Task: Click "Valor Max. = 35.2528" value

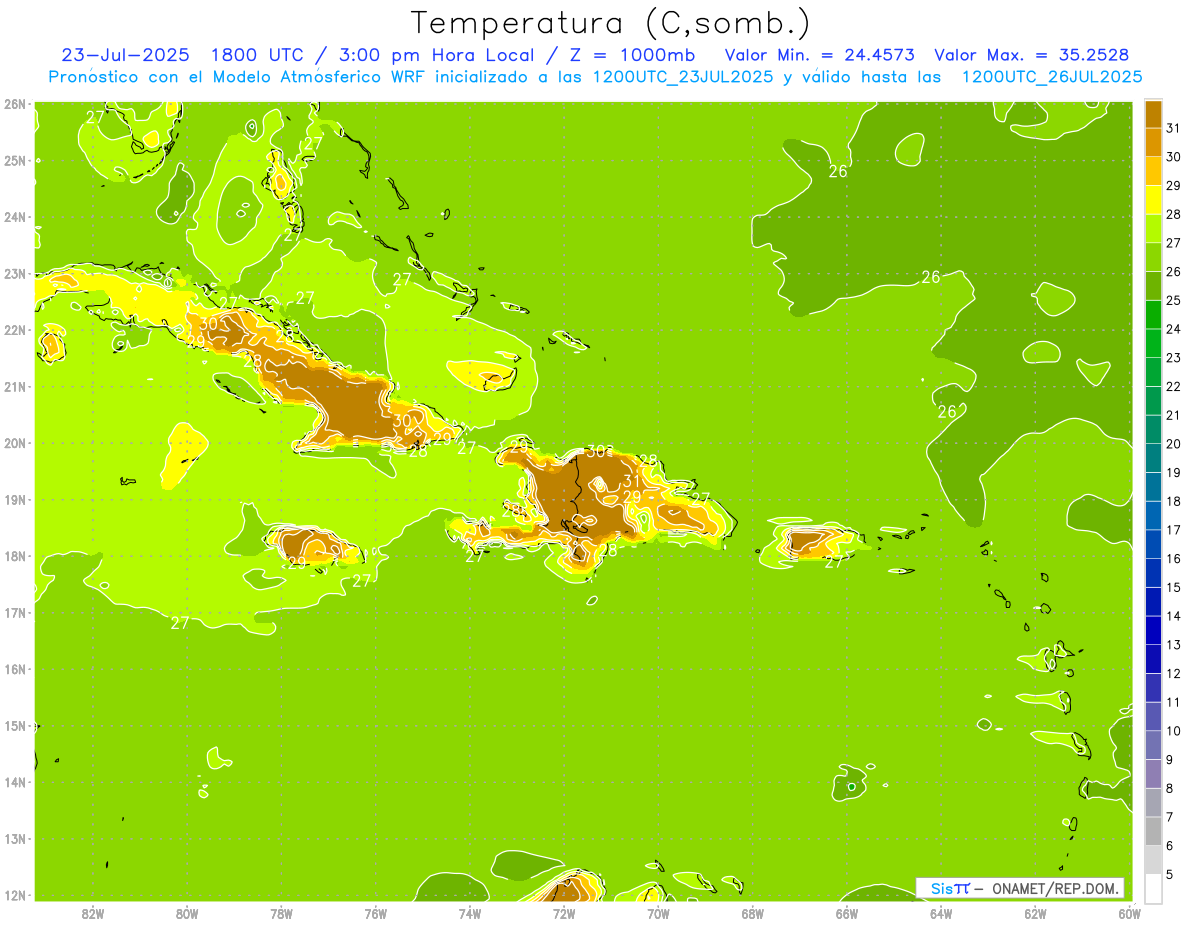Action: pyautogui.click(x=1033, y=55)
